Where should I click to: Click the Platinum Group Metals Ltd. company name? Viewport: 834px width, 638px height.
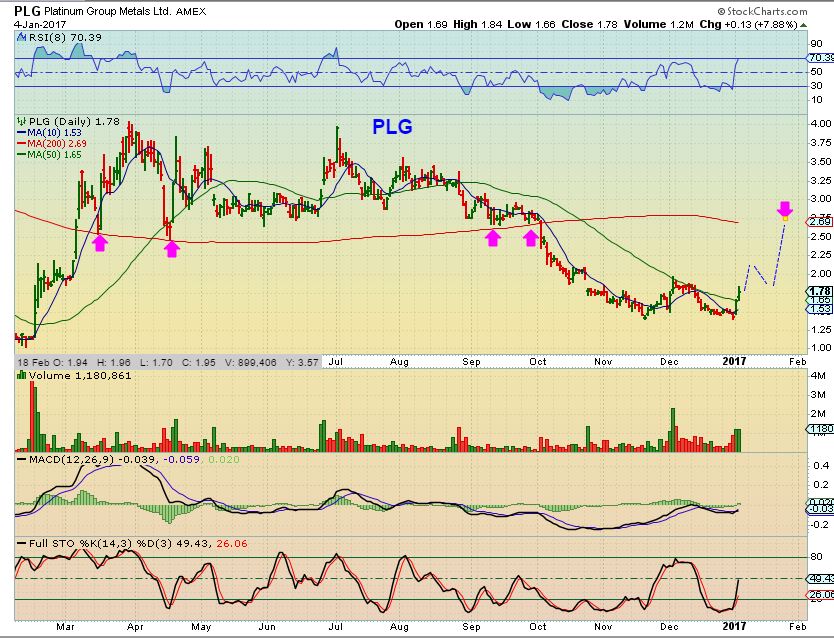point(107,11)
